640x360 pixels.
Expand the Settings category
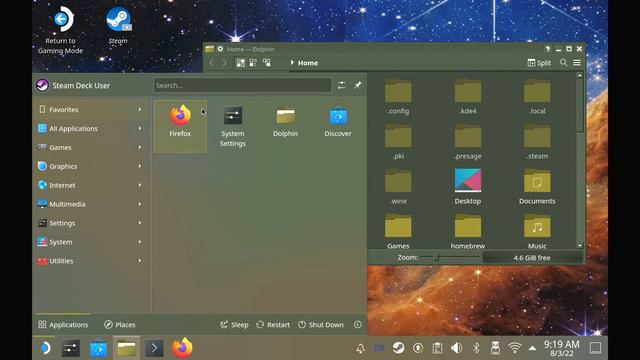pos(91,223)
